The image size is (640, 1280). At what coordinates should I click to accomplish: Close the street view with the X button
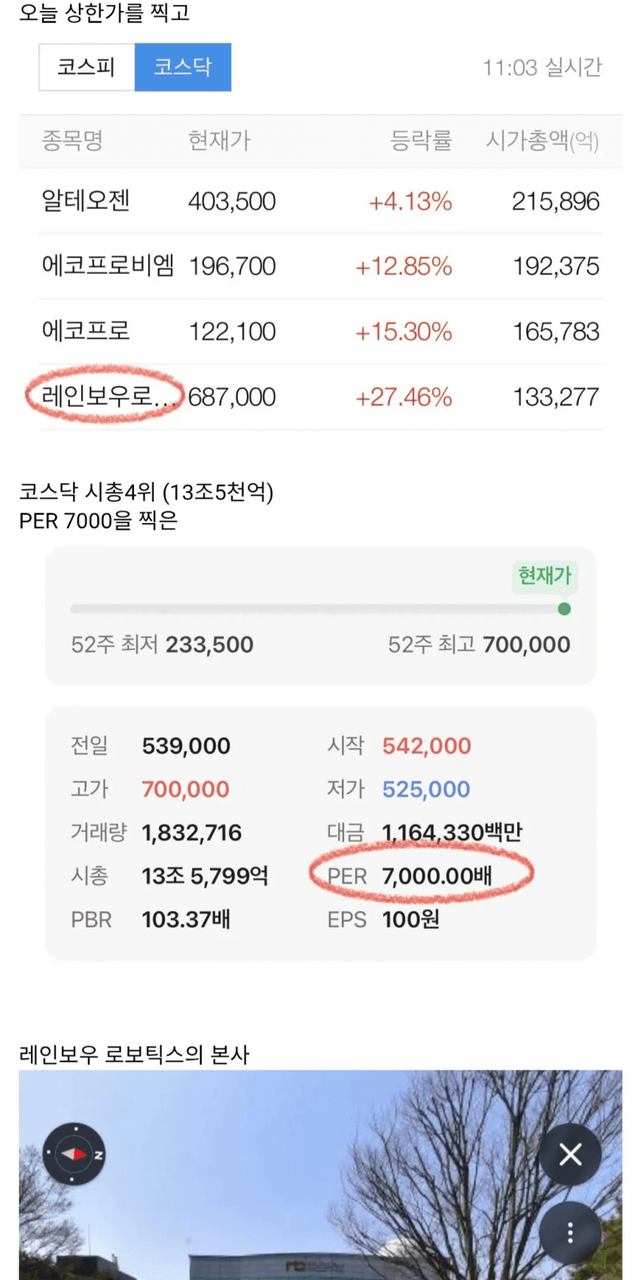click(x=570, y=1156)
